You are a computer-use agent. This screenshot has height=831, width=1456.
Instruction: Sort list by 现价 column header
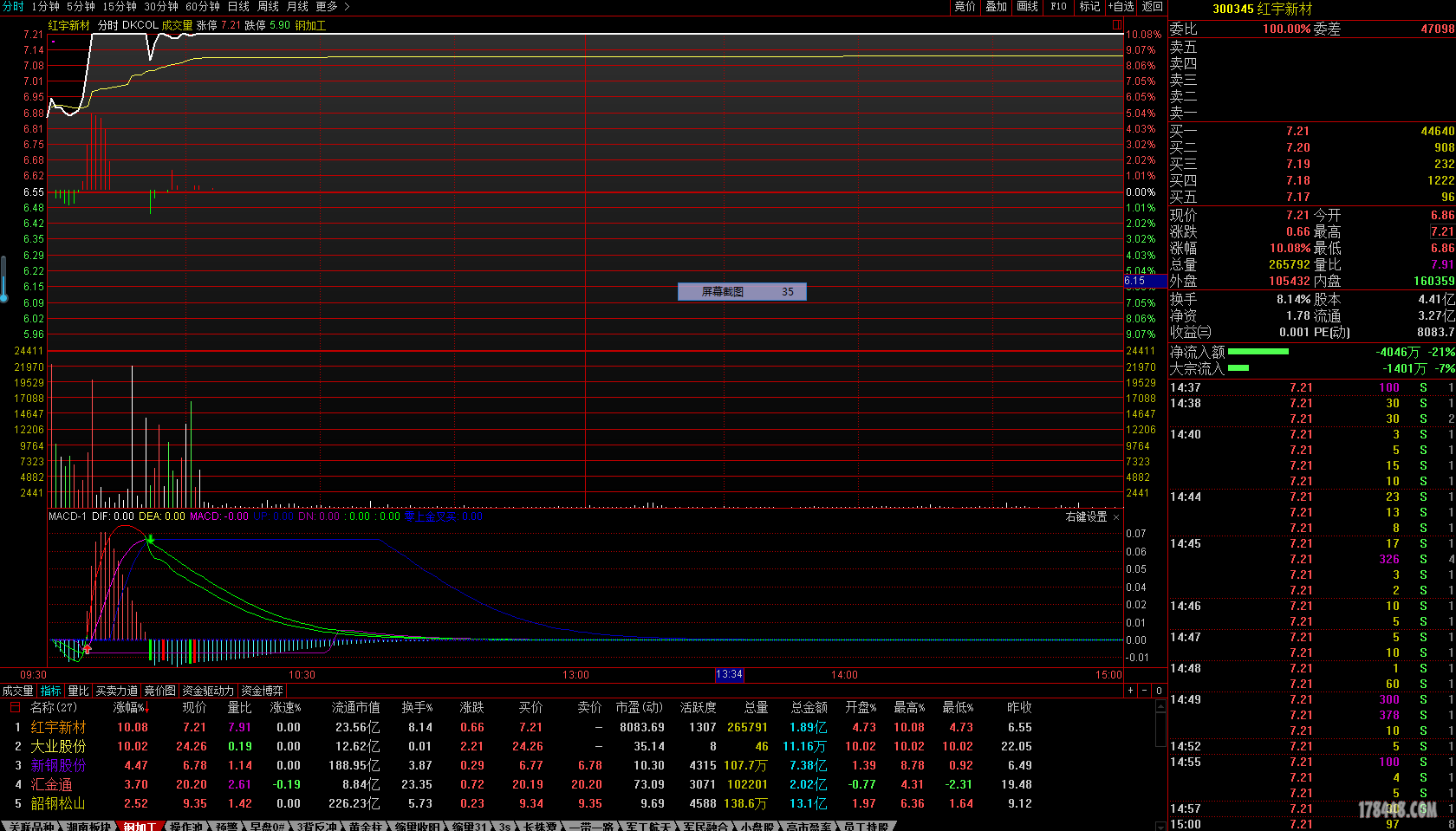(194, 707)
